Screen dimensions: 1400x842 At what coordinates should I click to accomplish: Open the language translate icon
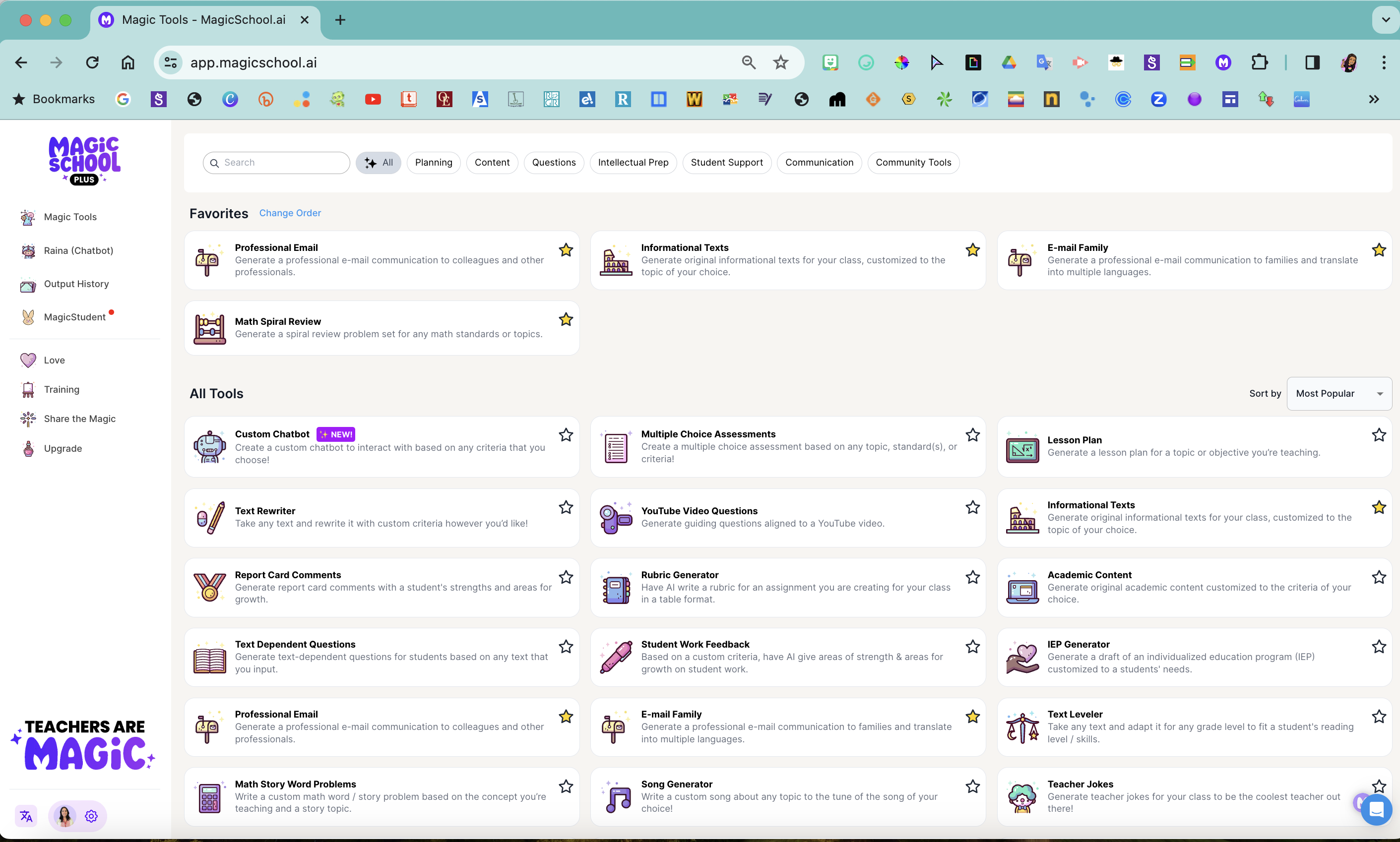tap(26, 816)
